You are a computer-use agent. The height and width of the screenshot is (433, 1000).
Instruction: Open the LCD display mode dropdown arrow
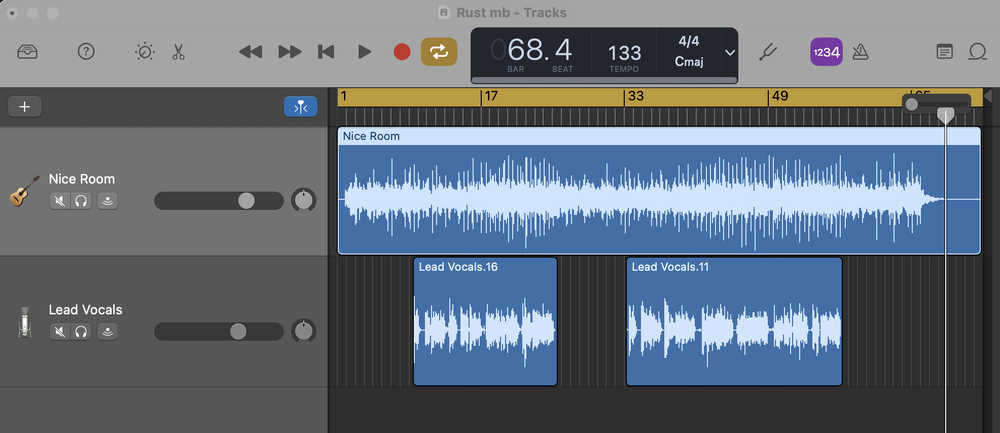click(730, 52)
